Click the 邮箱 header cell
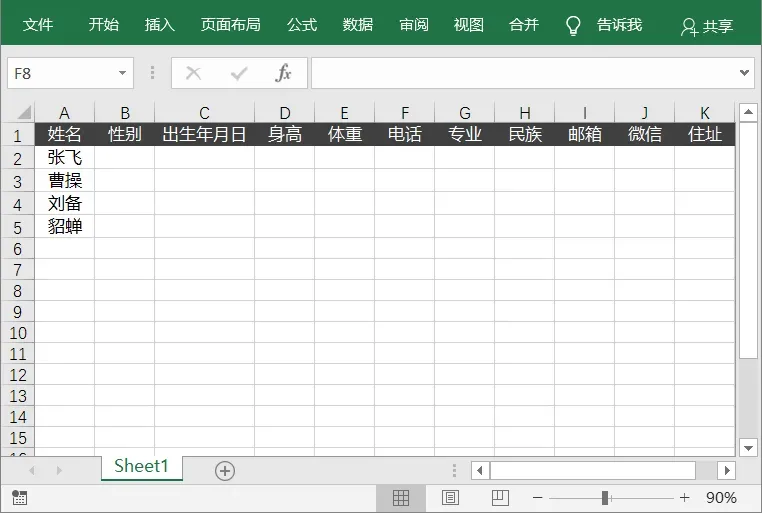This screenshot has height=513, width=762. (x=585, y=134)
